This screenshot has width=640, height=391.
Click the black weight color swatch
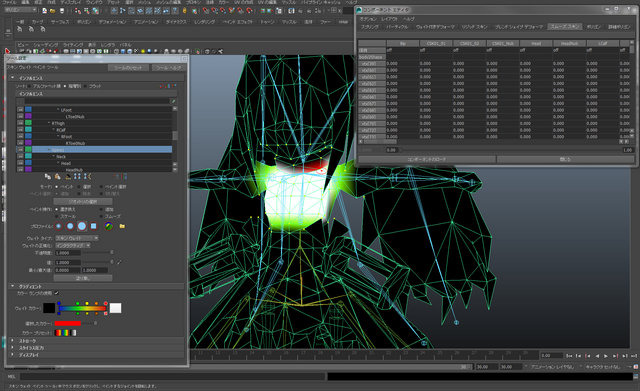click(x=49, y=308)
